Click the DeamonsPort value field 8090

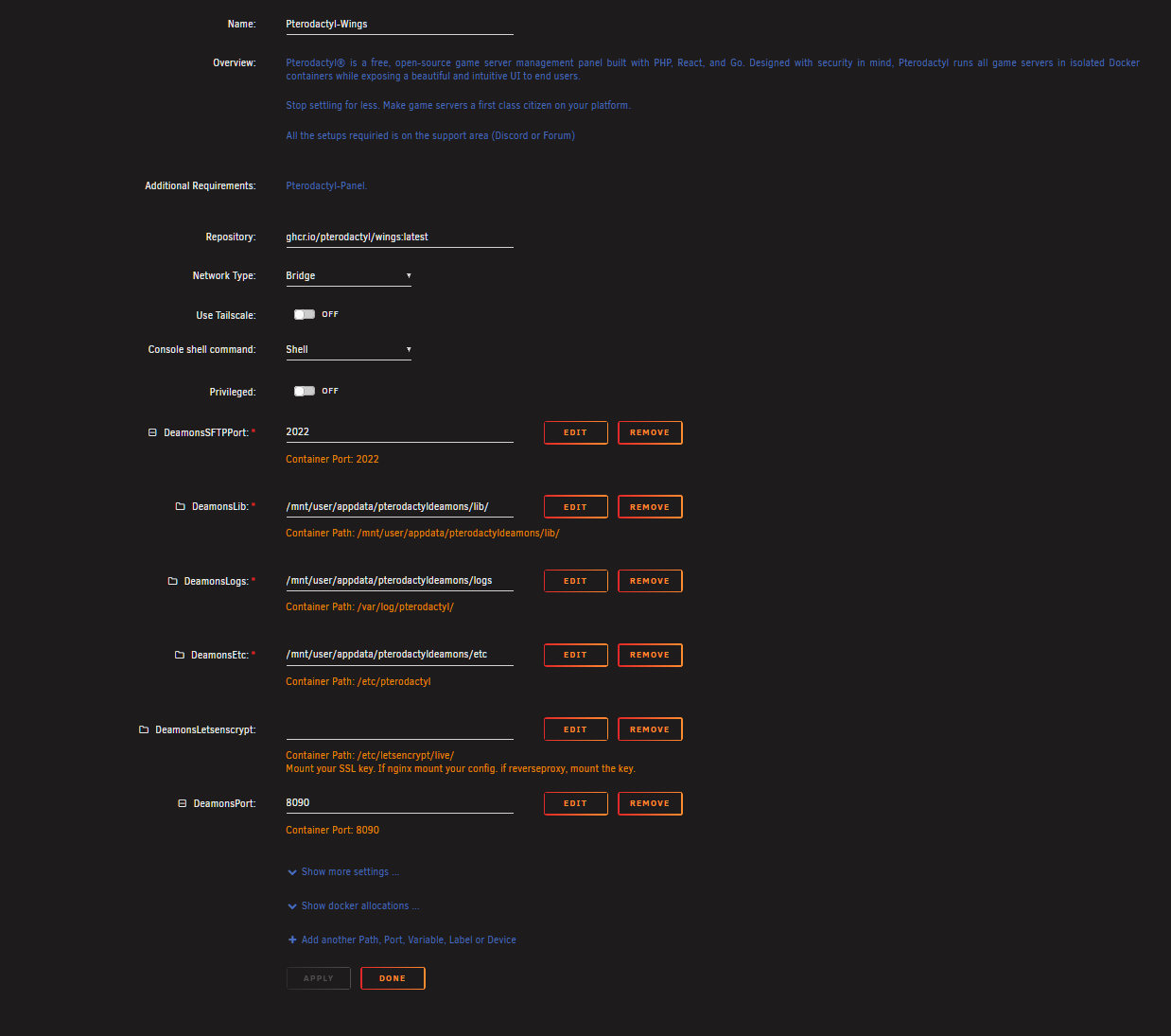coord(399,803)
